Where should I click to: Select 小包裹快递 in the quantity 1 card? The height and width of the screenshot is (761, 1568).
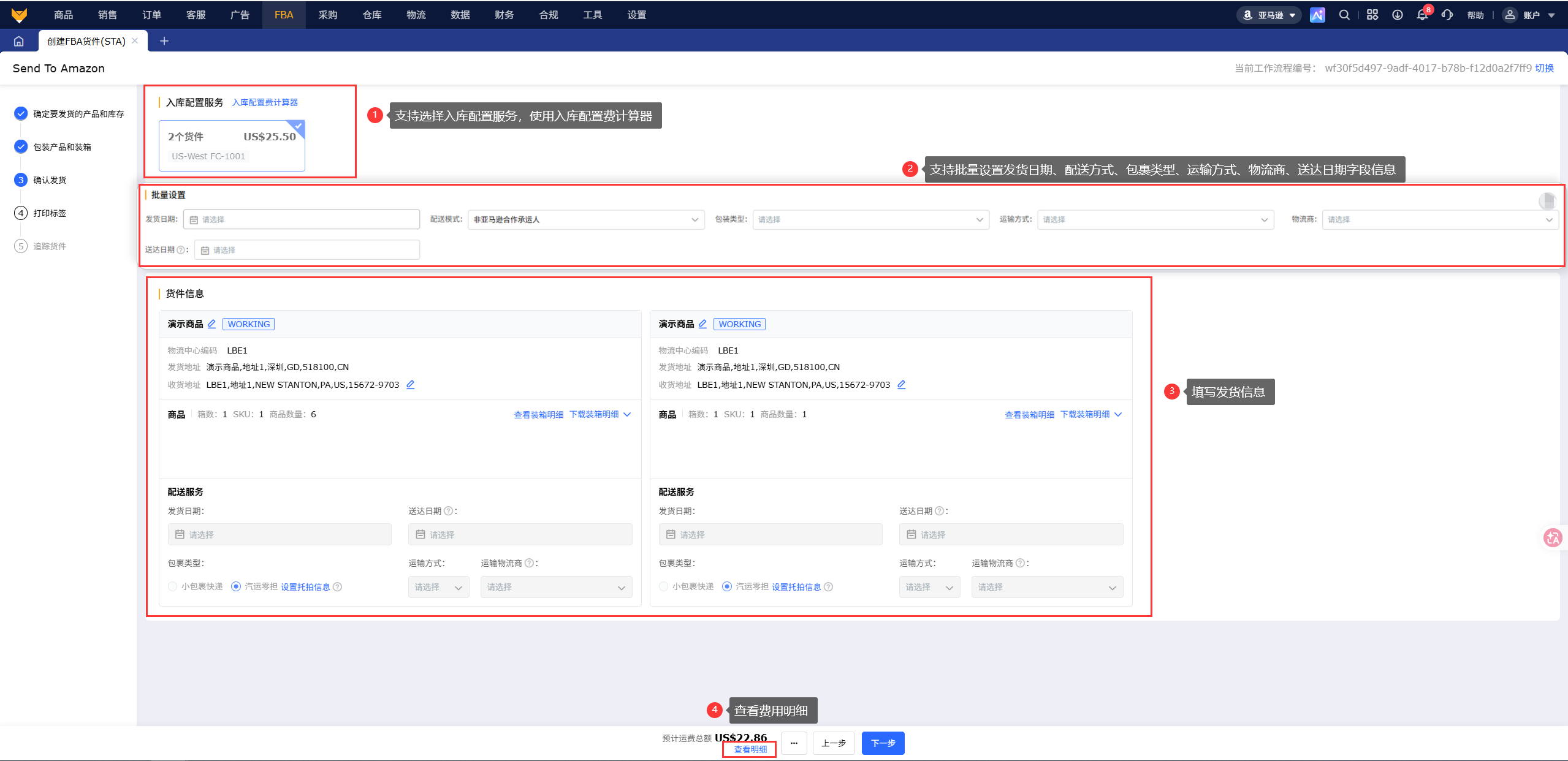coord(664,587)
